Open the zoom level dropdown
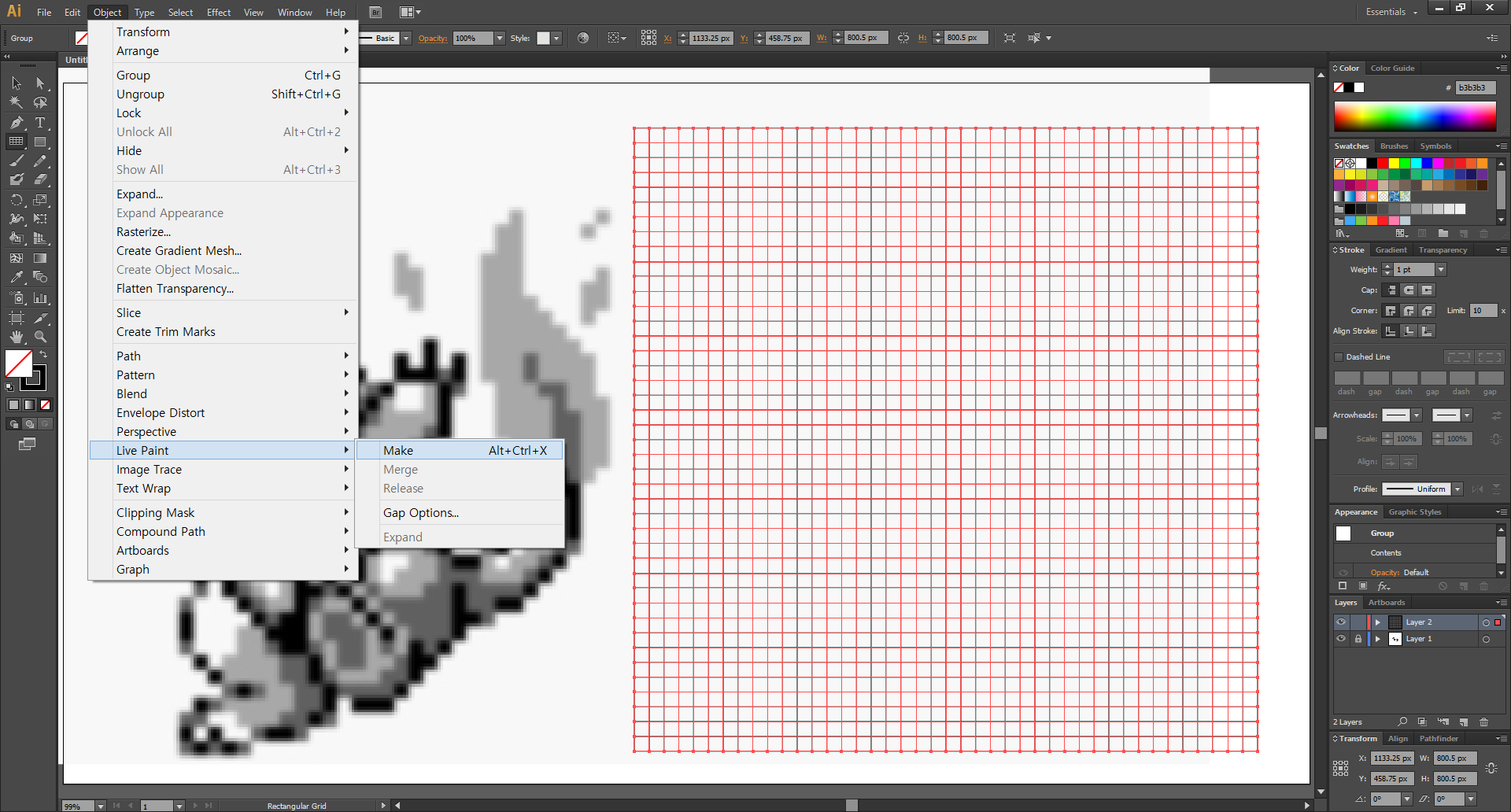The height and width of the screenshot is (812, 1511). (100, 806)
